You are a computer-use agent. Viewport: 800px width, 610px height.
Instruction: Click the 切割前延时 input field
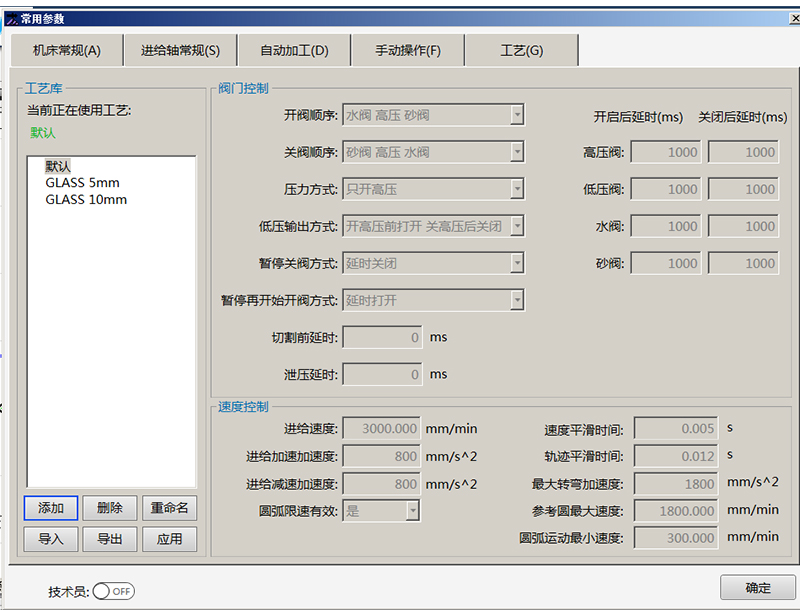coord(382,338)
